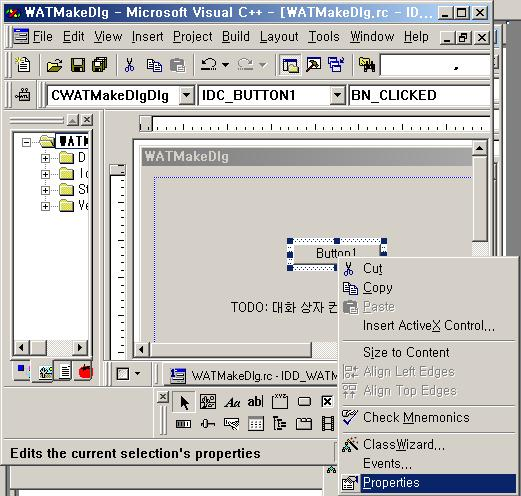521x496 pixels.
Task: Close the Controls palette with its X
Action: point(163,397)
